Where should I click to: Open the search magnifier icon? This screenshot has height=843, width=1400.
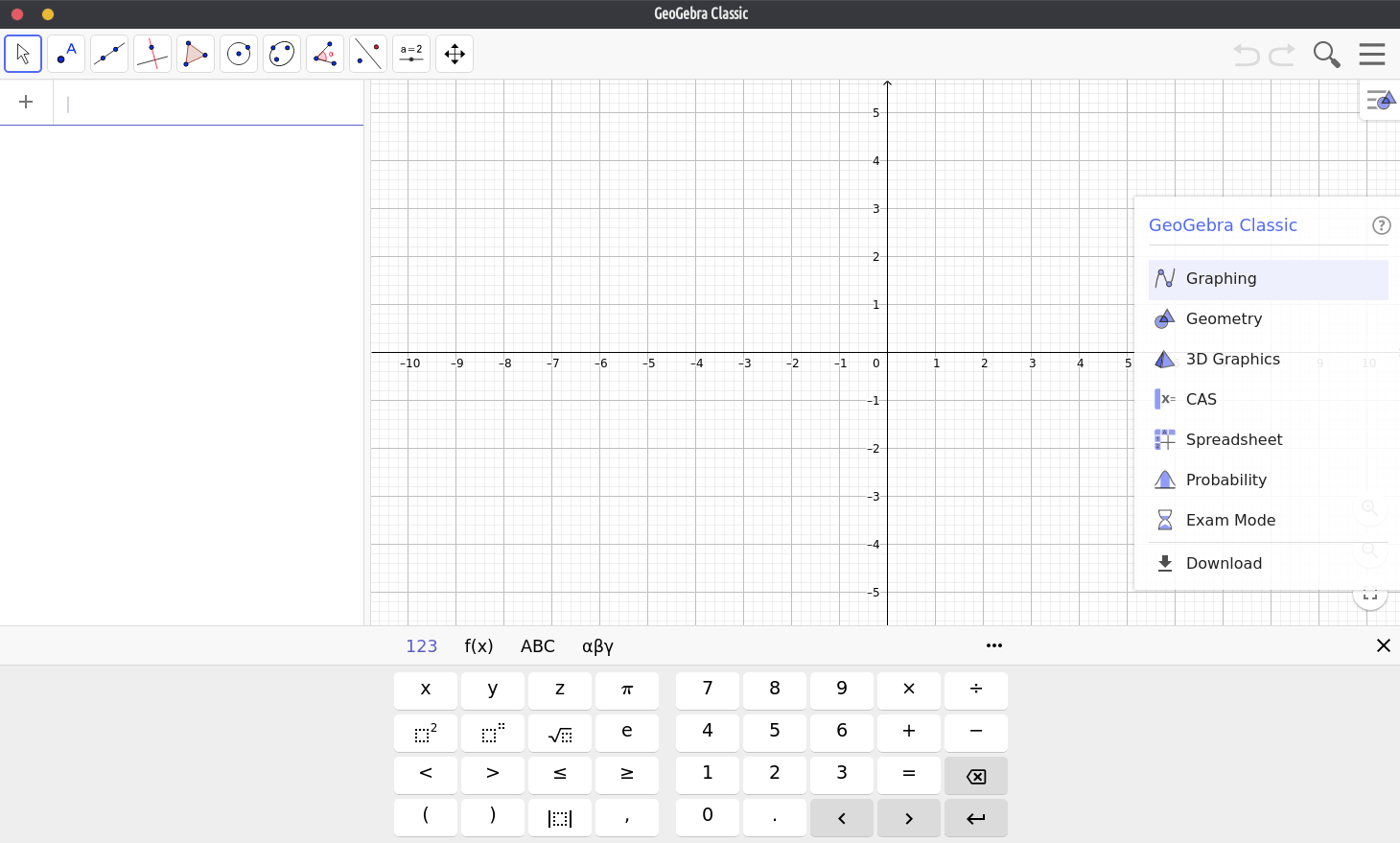tap(1326, 55)
